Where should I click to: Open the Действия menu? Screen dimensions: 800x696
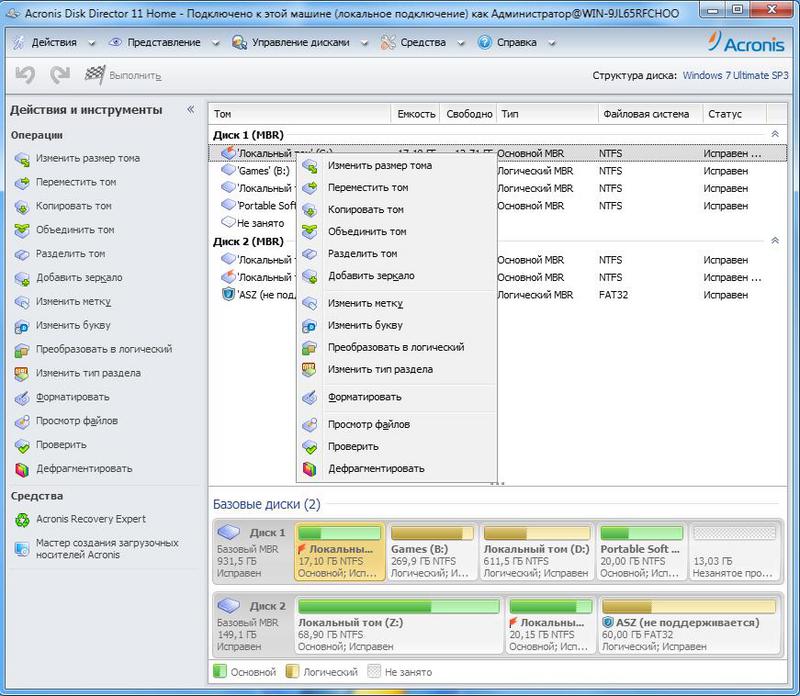tap(54, 42)
